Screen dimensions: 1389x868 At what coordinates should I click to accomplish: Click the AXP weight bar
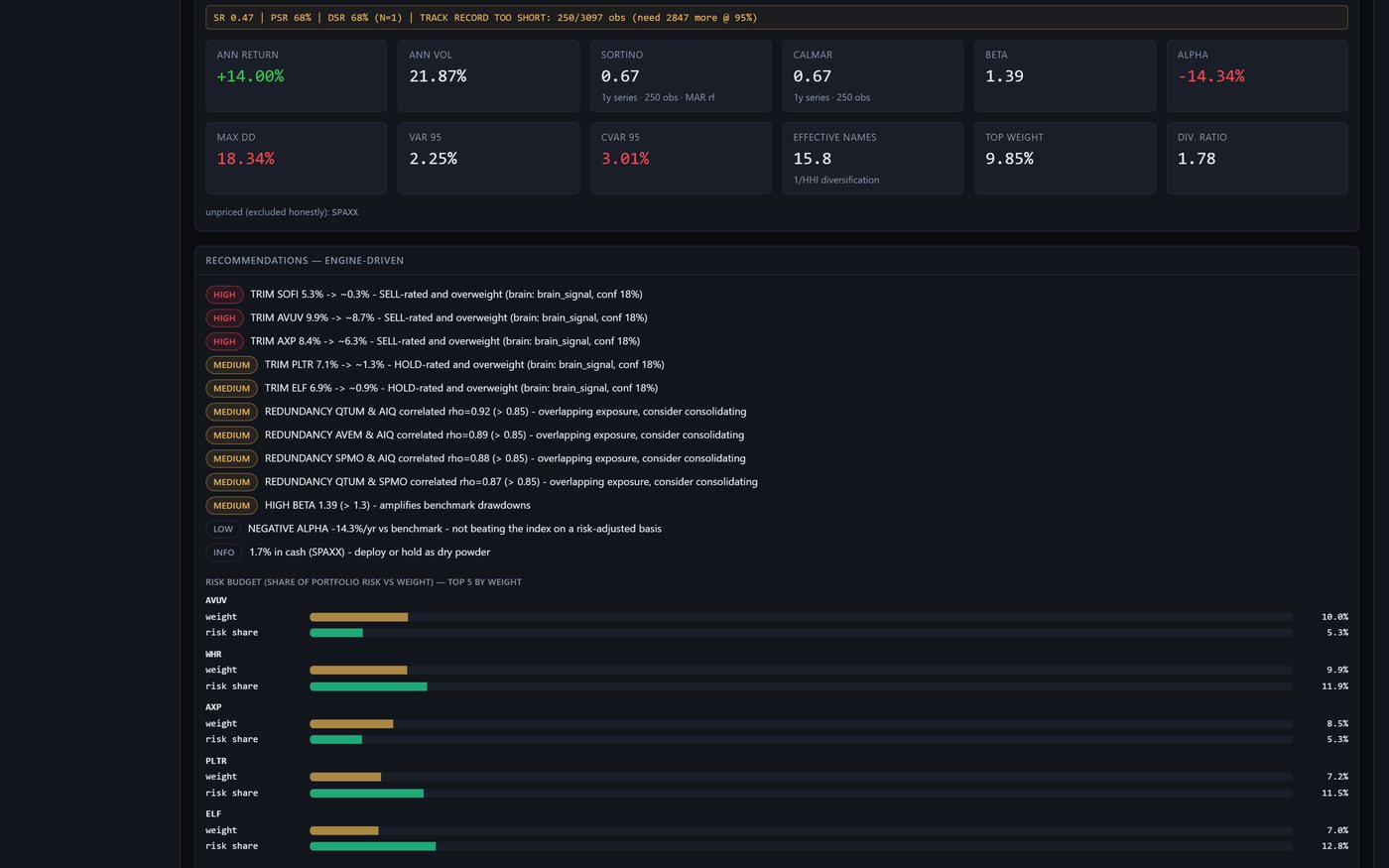[801, 723]
